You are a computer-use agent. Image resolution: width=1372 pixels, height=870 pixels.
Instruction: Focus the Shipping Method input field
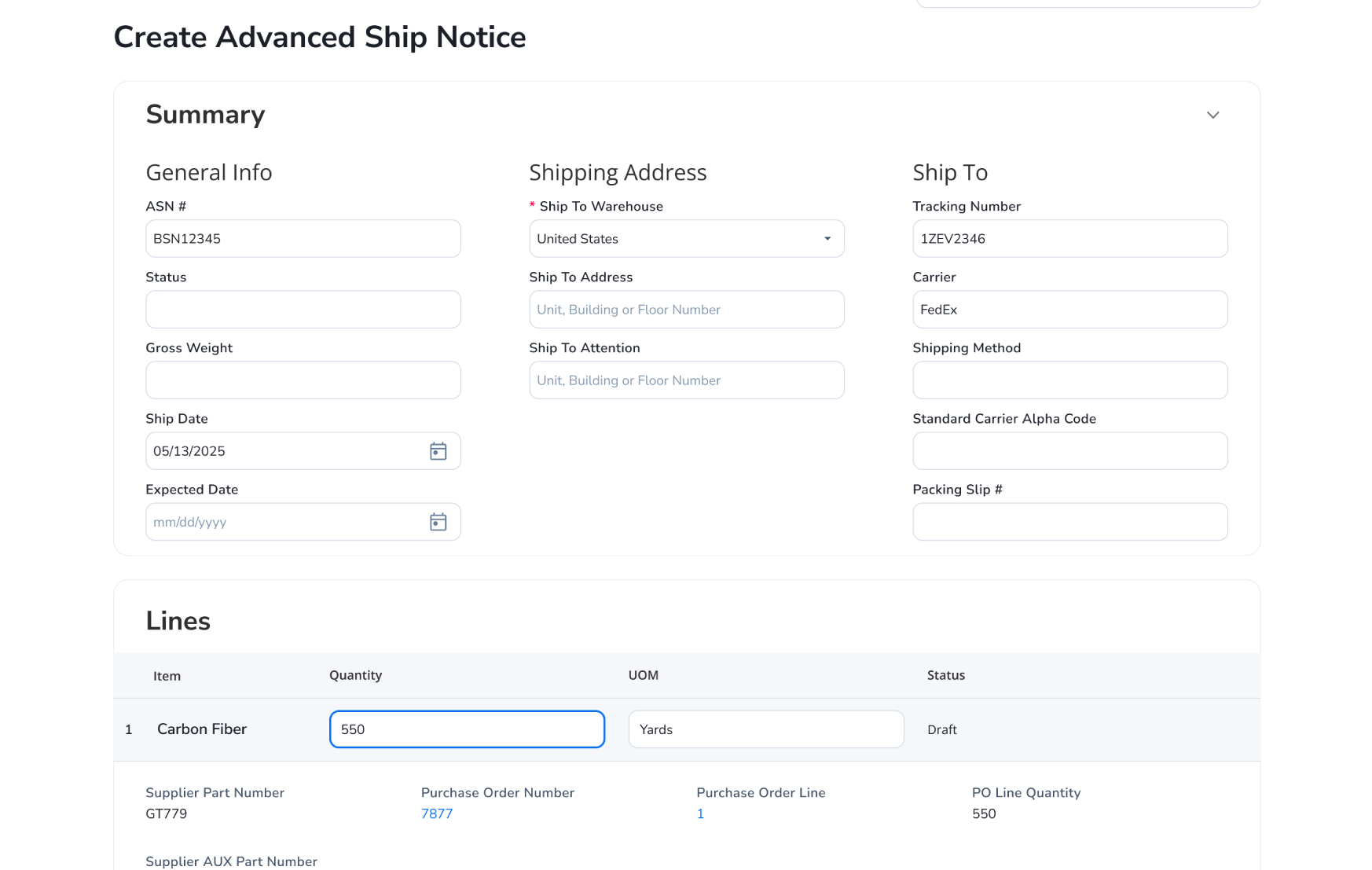pos(1069,380)
